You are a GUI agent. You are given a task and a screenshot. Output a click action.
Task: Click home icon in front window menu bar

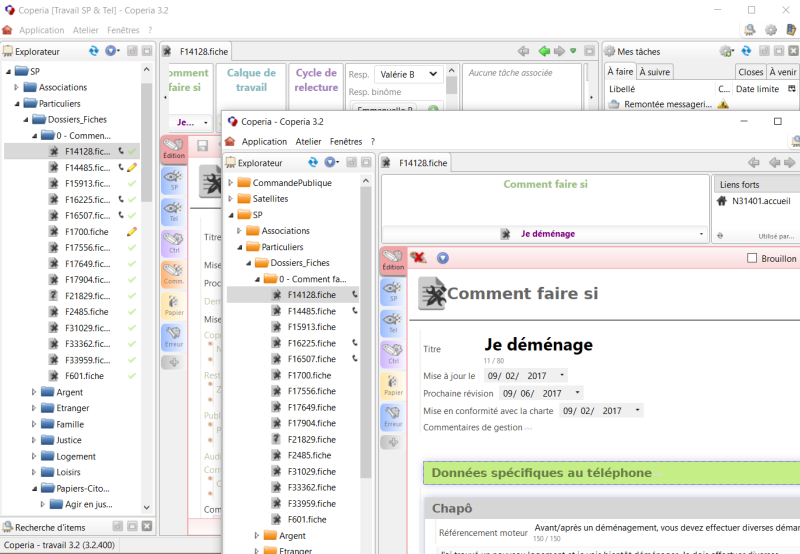(x=230, y=141)
